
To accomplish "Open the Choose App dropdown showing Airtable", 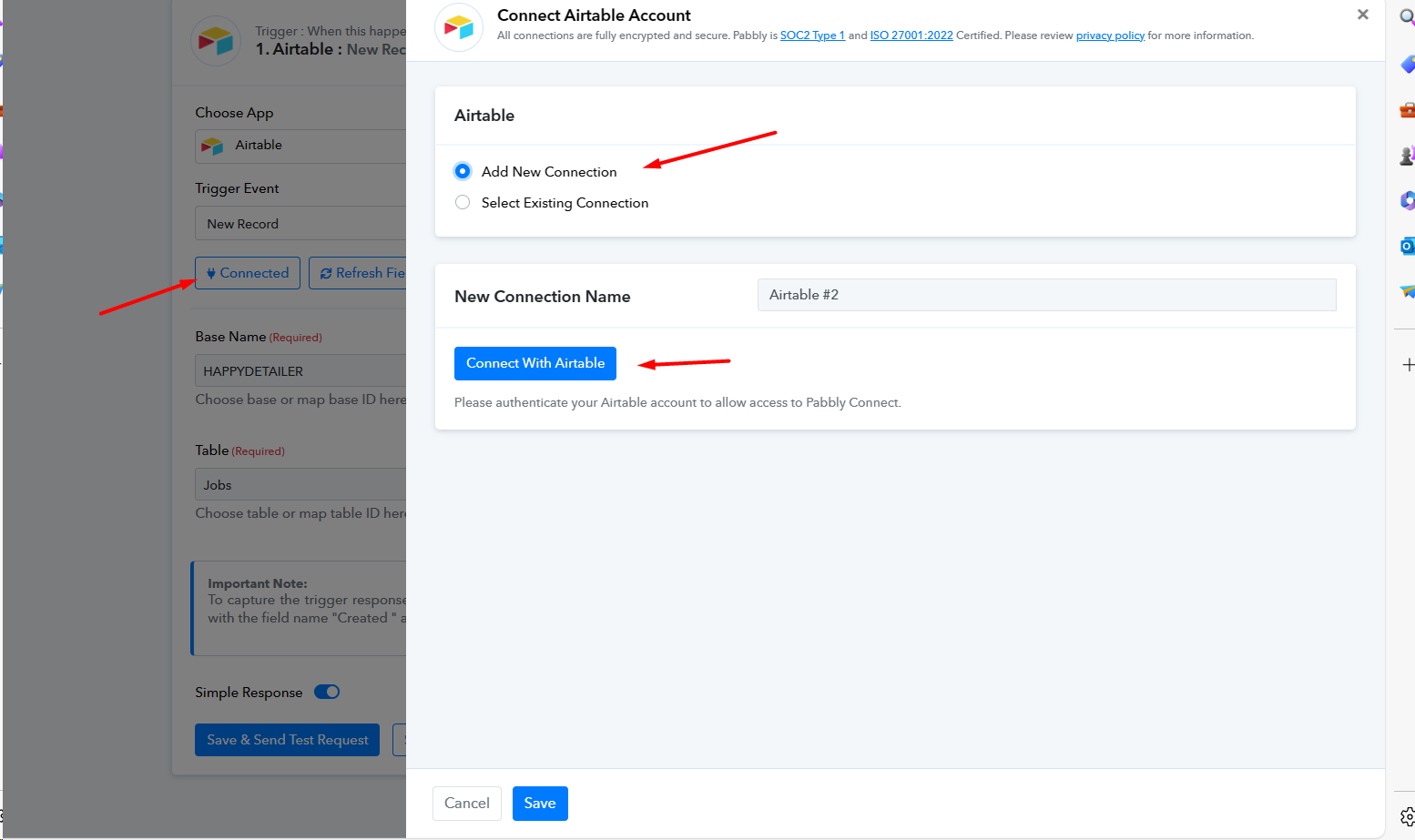I will pyautogui.click(x=300, y=146).
